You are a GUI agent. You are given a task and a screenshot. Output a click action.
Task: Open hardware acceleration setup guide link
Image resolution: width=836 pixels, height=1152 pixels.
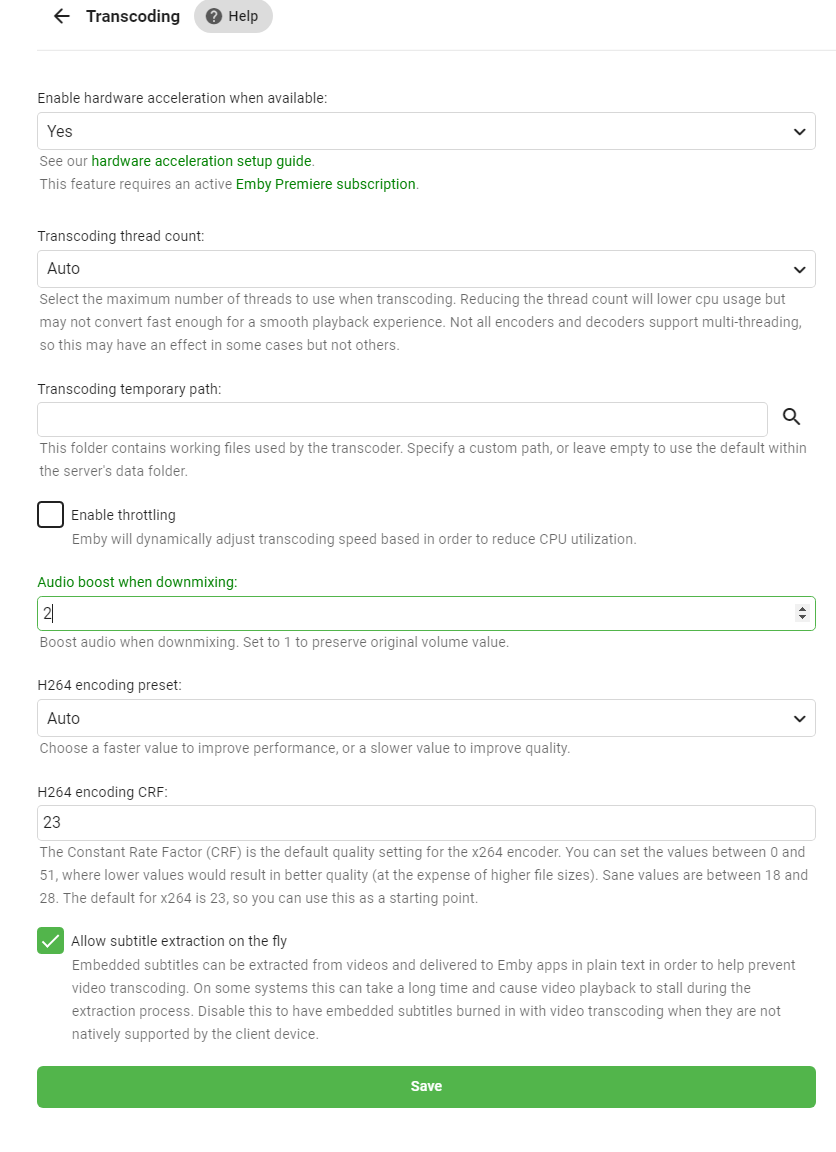pyautogui.click(x=202, y=161)
